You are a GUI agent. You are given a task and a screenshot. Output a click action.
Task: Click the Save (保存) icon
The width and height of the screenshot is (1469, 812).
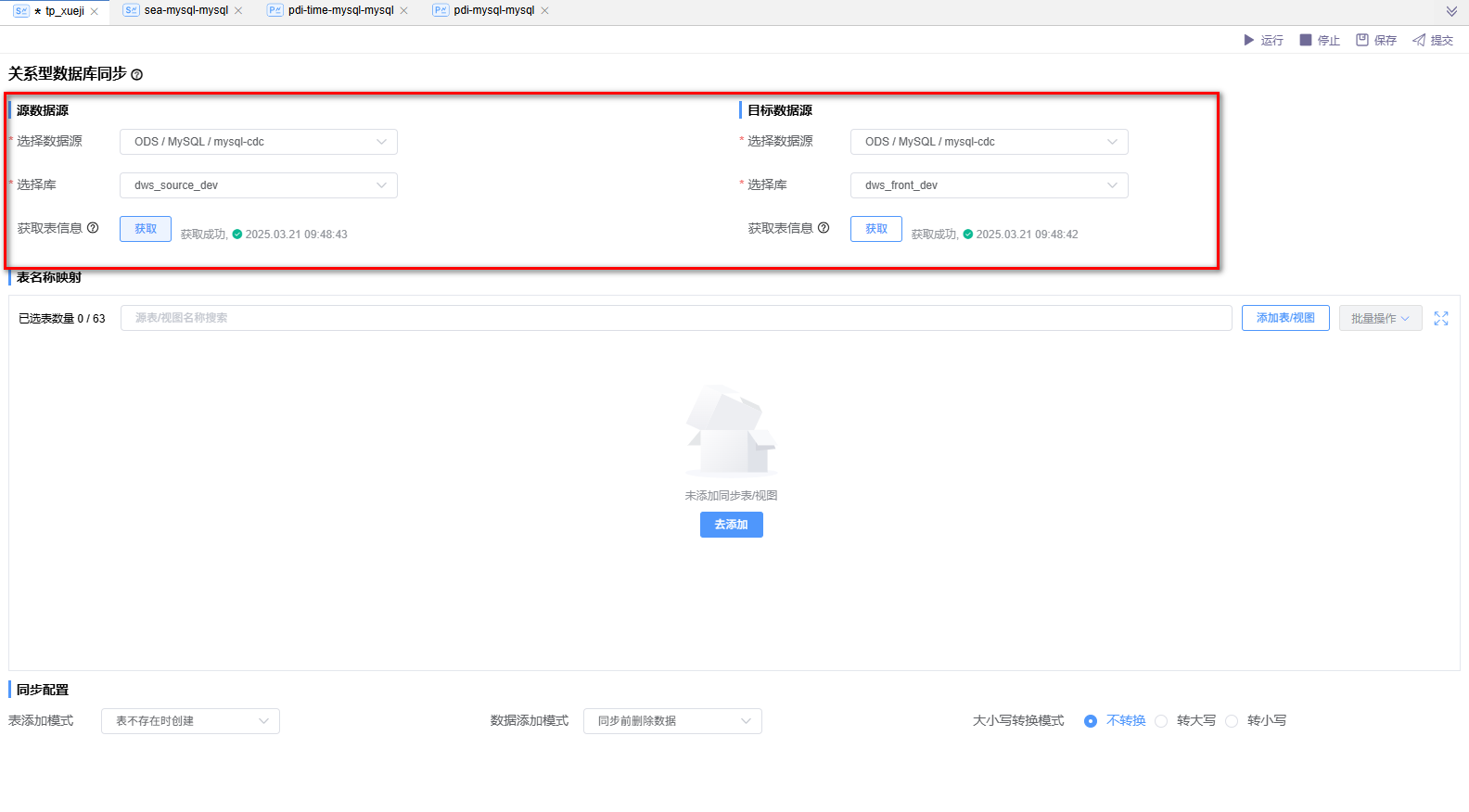(x=1362, y=40)
